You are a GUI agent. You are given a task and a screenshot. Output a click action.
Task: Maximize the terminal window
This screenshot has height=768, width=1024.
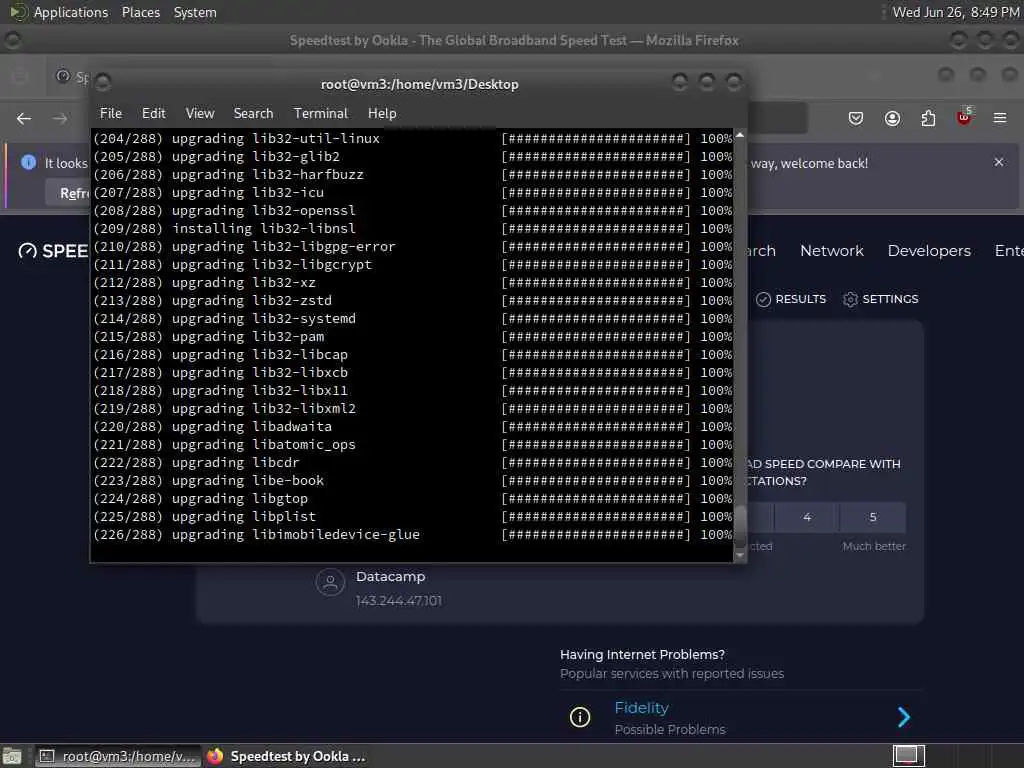coord(707,82)
